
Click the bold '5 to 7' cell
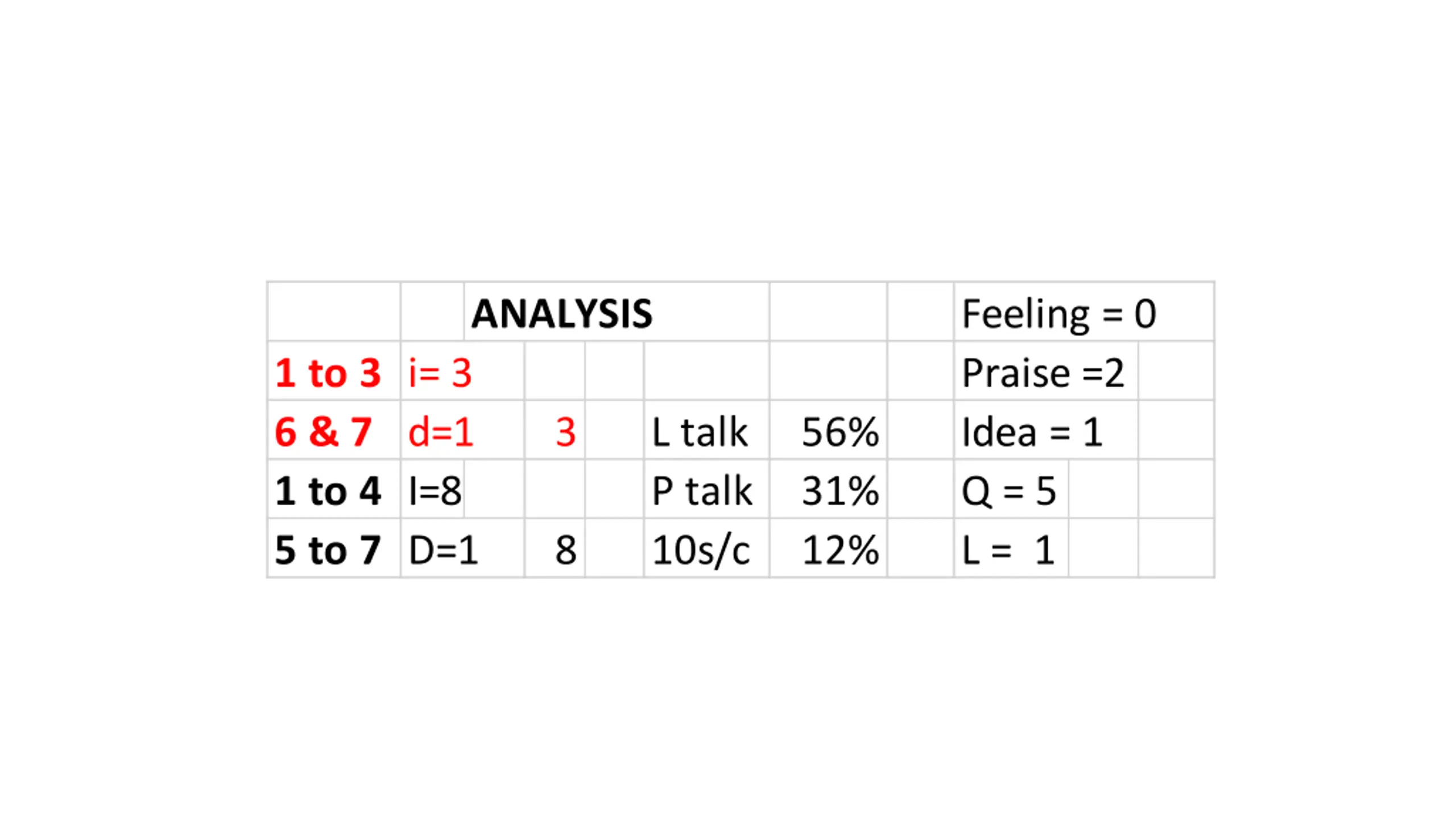(x=334, y=549)
